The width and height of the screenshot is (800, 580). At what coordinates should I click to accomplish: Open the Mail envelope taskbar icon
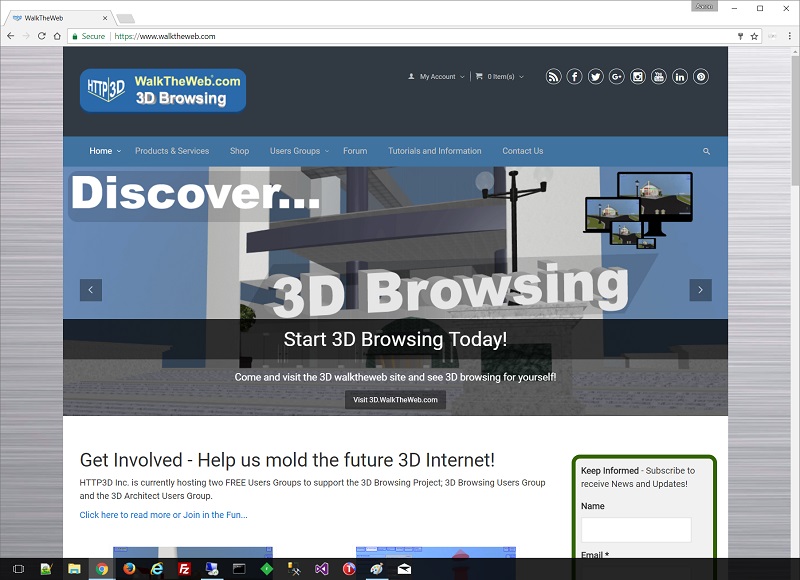[x=404, y=568]
